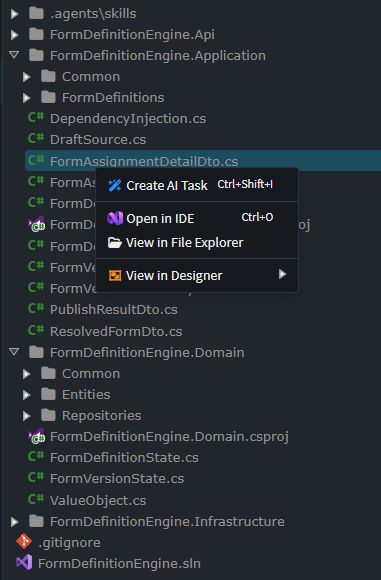The width and height of the screenshot is (381, 580).
Task: Click the FormDefinitions folder icon
Action: (x=48, y=97)
